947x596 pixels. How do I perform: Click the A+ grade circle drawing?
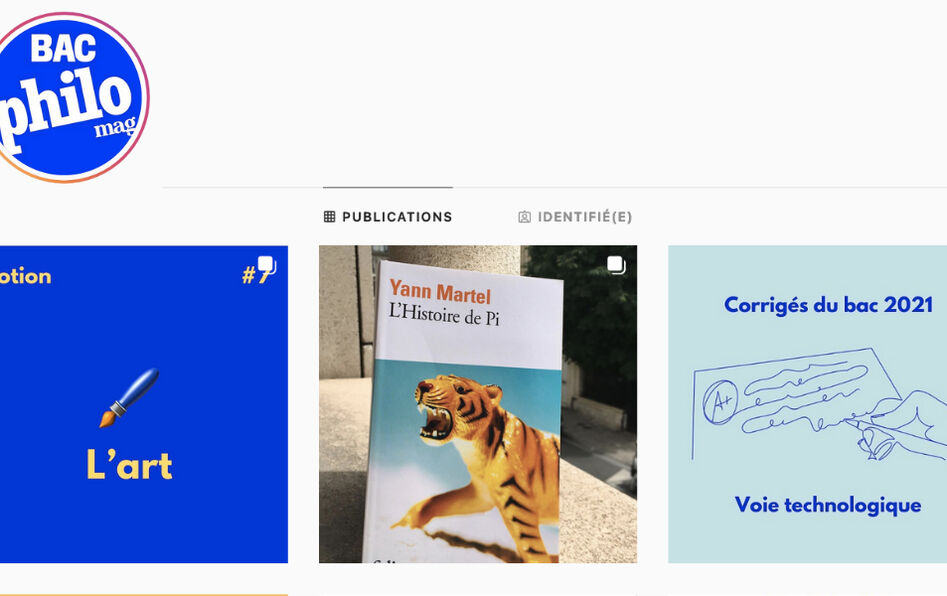pyautogui.click(x=721, y=401)
